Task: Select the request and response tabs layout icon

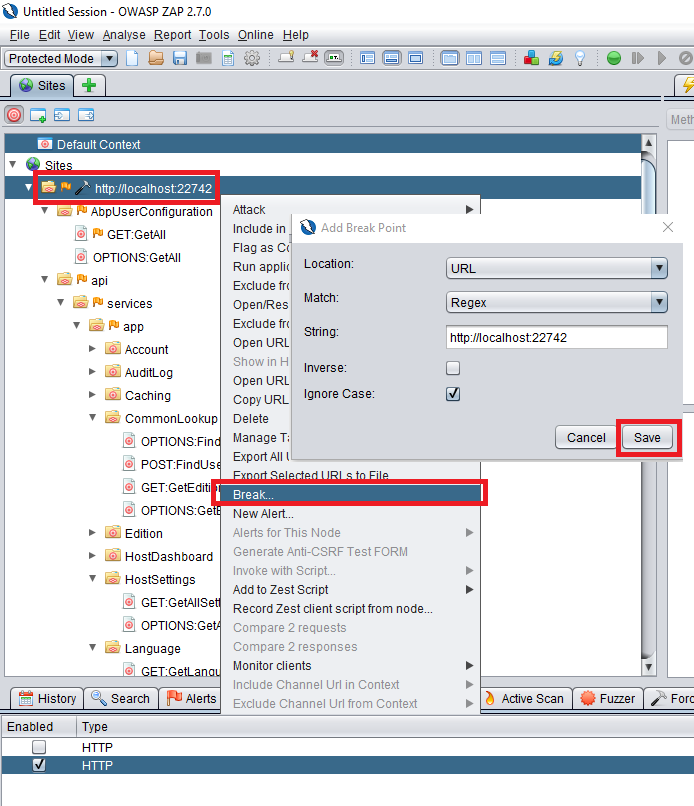Action: (x=449, y=58)
